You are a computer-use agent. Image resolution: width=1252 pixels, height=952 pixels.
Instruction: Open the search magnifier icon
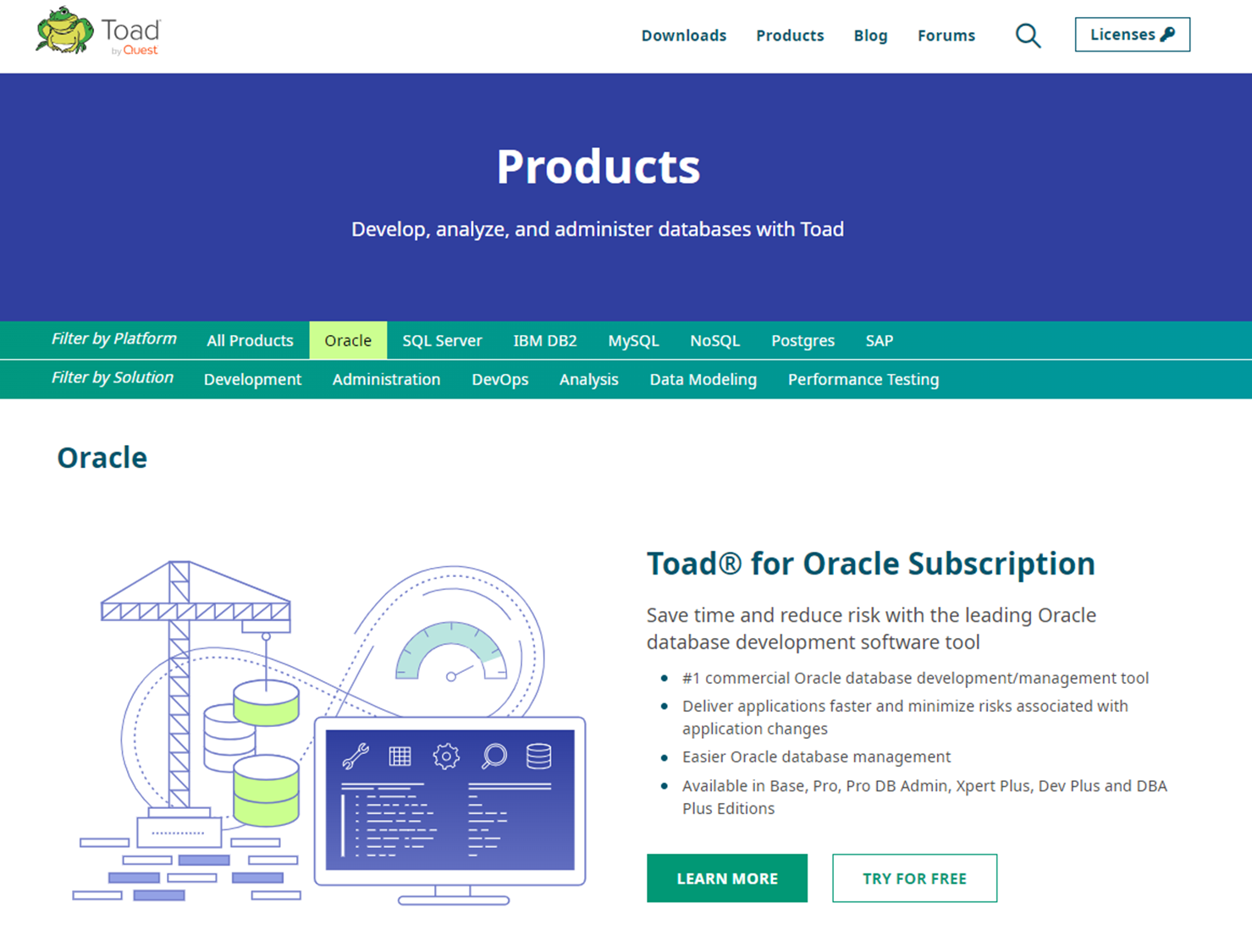pyautogui.click(x=1028, y=36)
